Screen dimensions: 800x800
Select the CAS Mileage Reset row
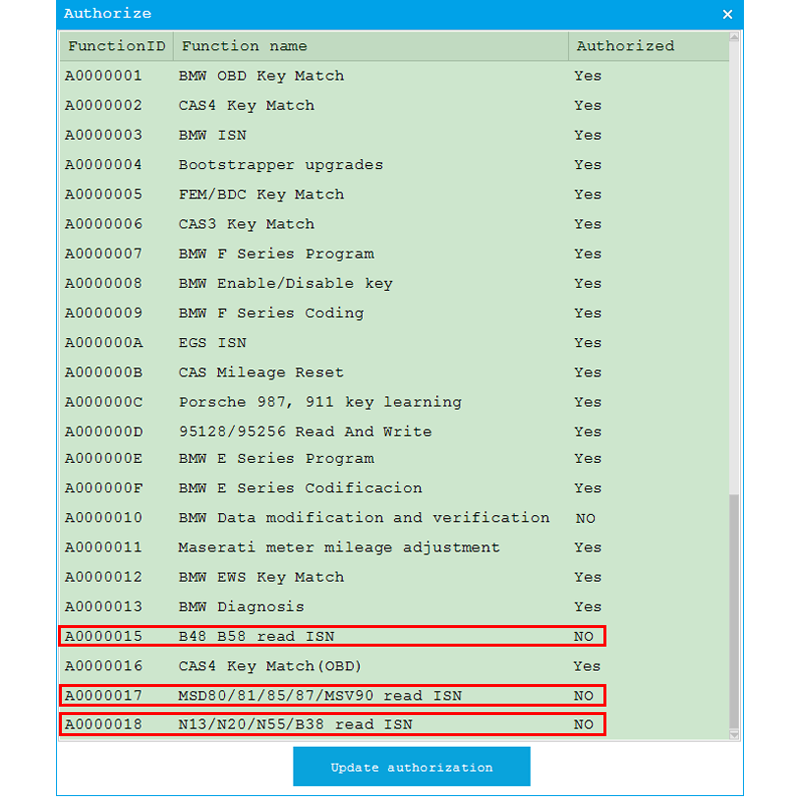(394, 372)
